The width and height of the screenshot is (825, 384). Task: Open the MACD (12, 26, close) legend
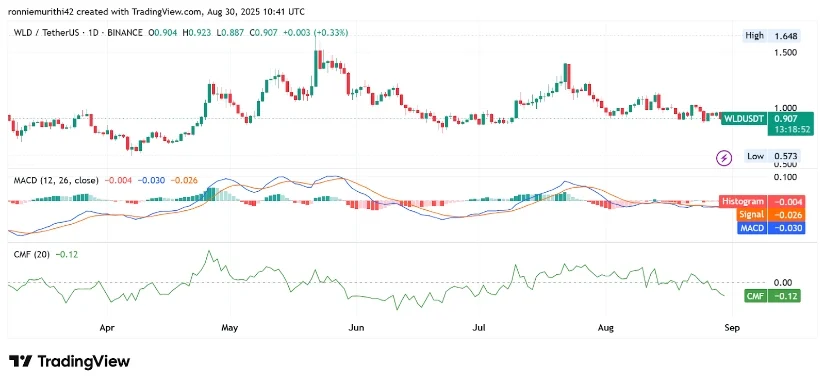point(56,180)
